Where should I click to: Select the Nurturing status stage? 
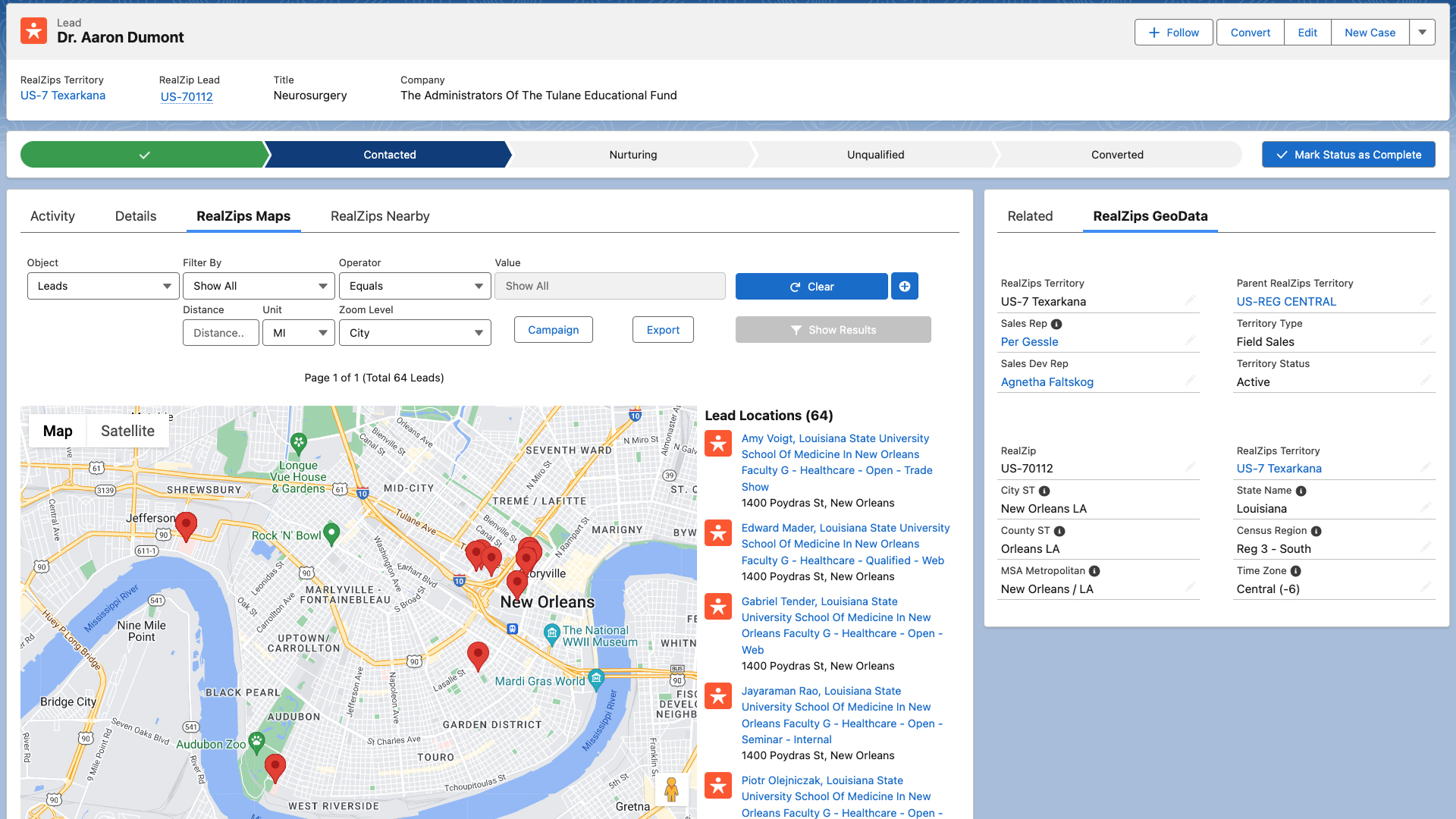pyautogui.click(x=632, y=155)
